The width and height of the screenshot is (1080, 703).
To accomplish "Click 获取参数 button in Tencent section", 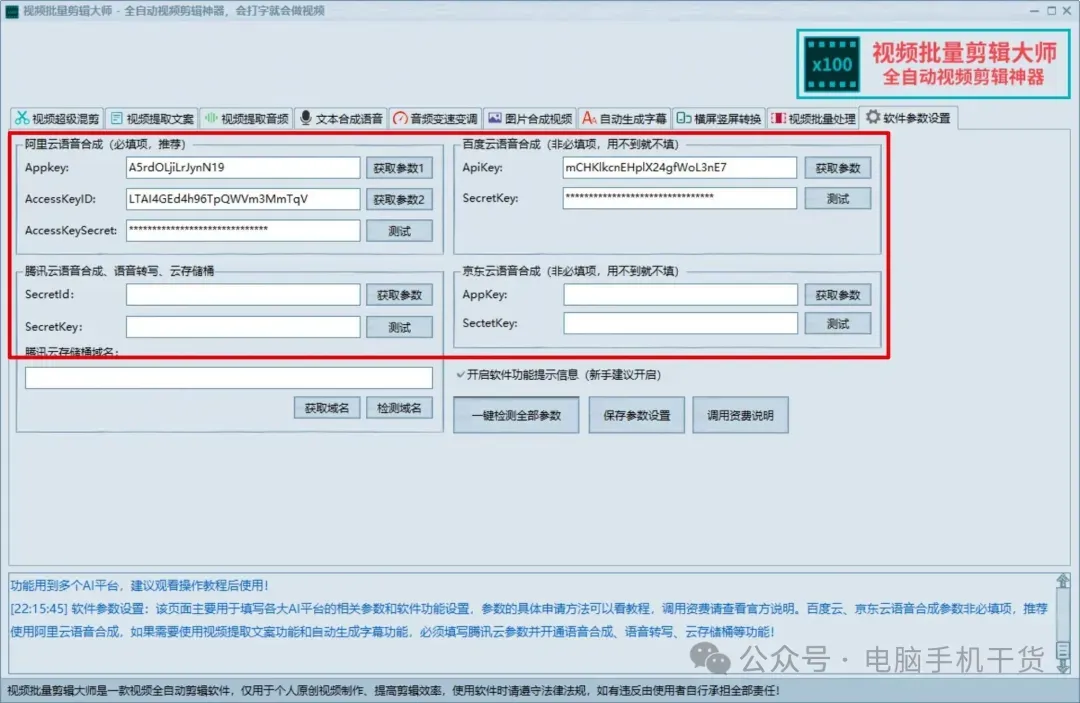I will pos(399,295).
